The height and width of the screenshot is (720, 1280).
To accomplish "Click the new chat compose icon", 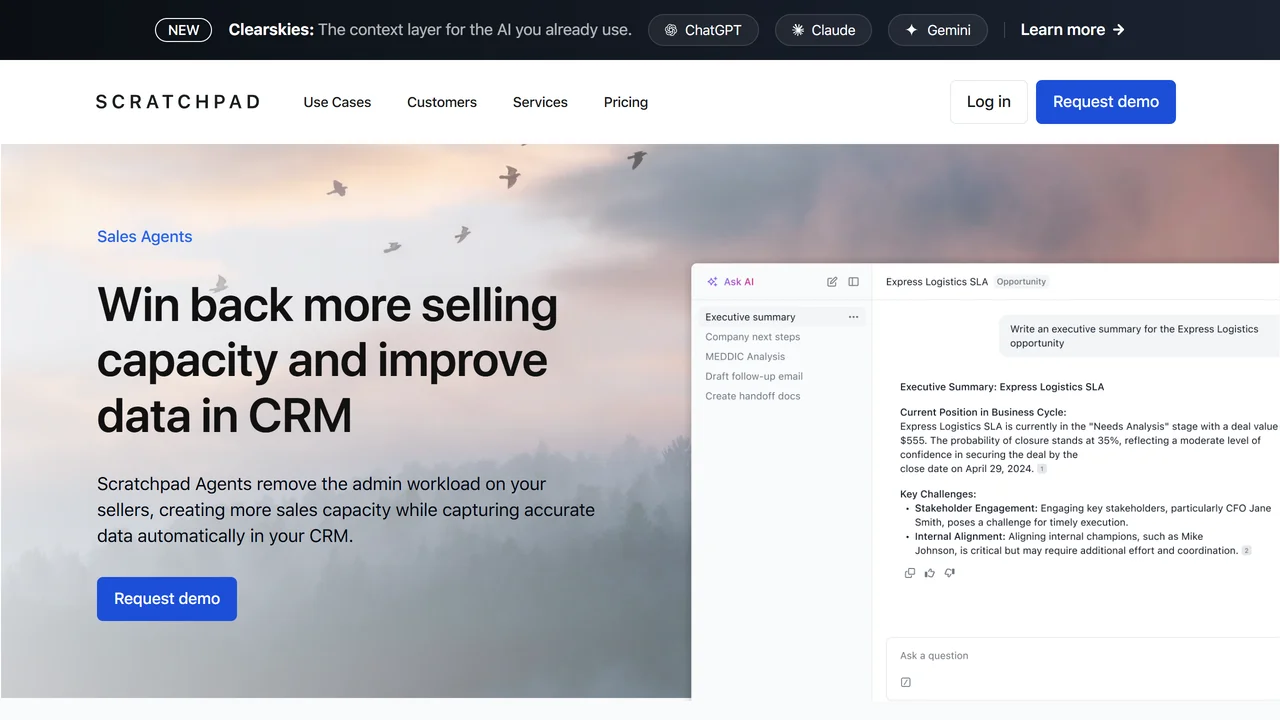I will click(x=832, y=282).
